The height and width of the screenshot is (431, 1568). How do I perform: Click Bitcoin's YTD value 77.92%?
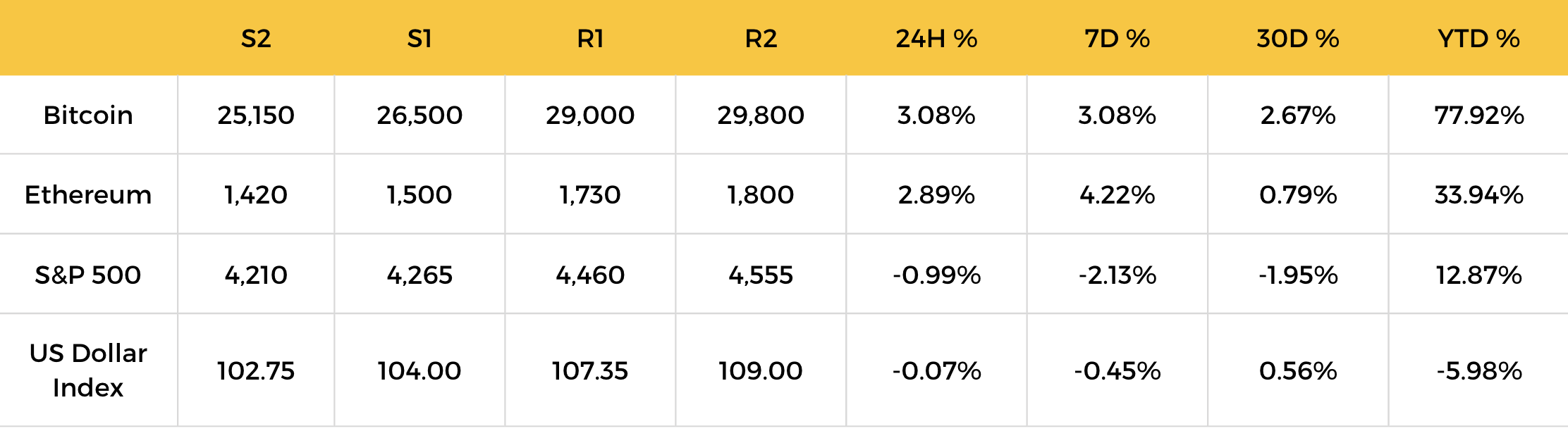(x=1479, y=115)
